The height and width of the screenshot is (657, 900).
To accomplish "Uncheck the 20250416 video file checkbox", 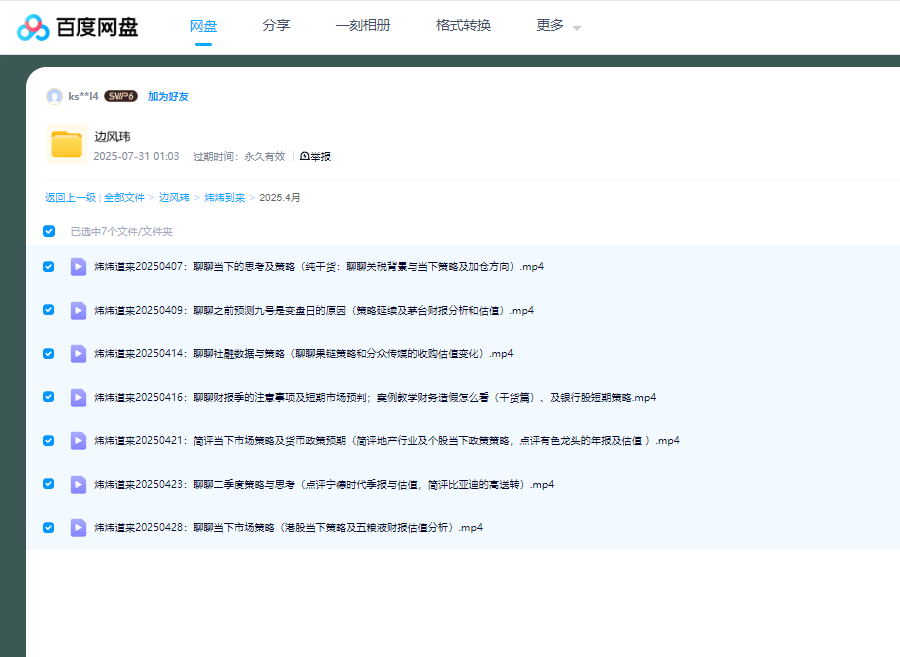I will pyautogui.click(x=49, y=397).
